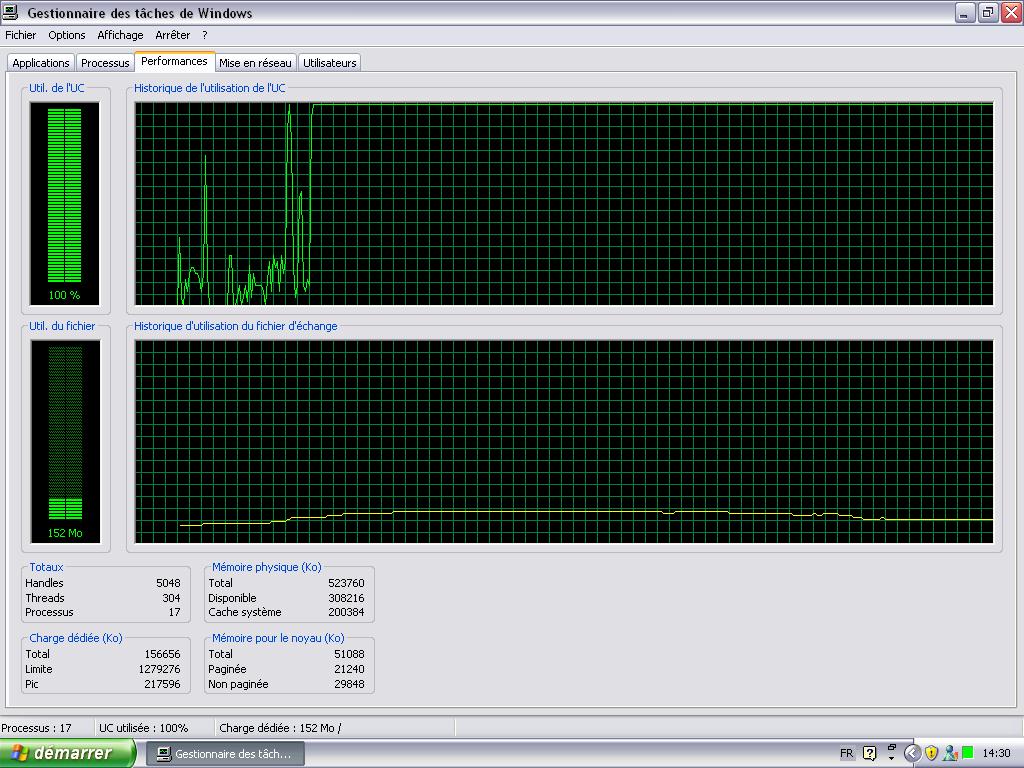Viewport: 1024px width, 768px height.
Task: Open the Fichier menu
Action: click(20, 35)
